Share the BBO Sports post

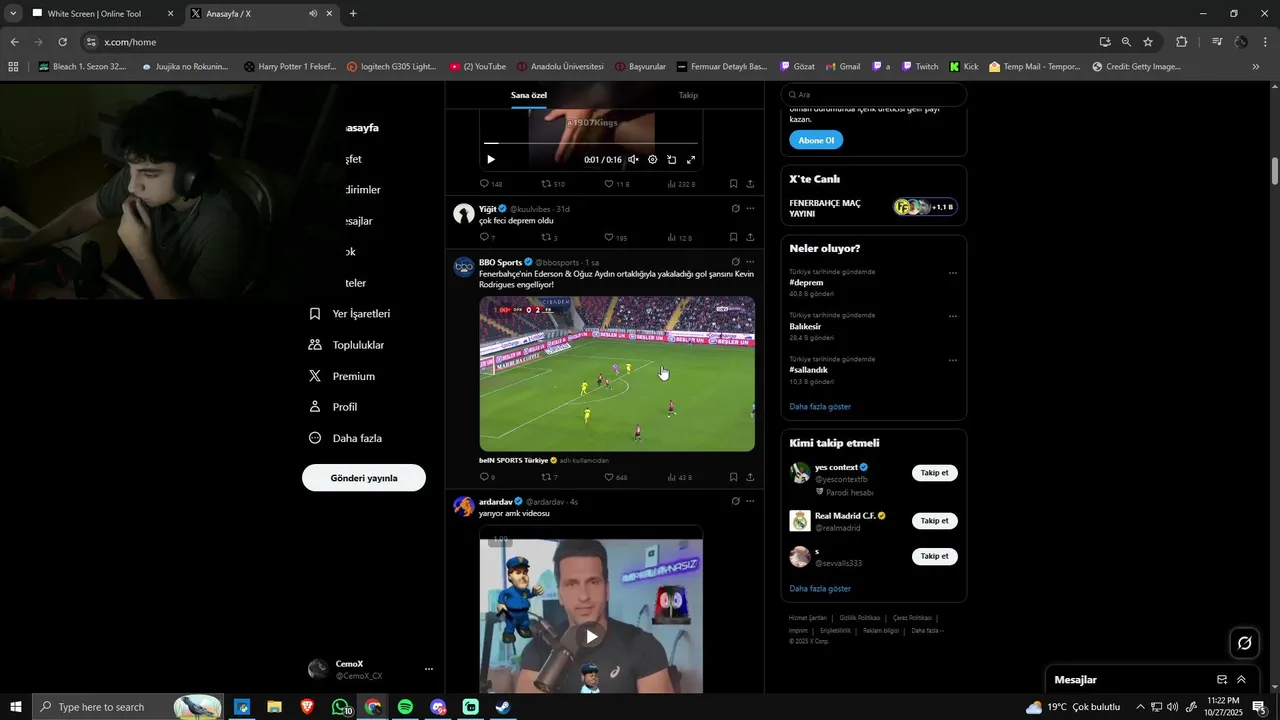point(750,478)
